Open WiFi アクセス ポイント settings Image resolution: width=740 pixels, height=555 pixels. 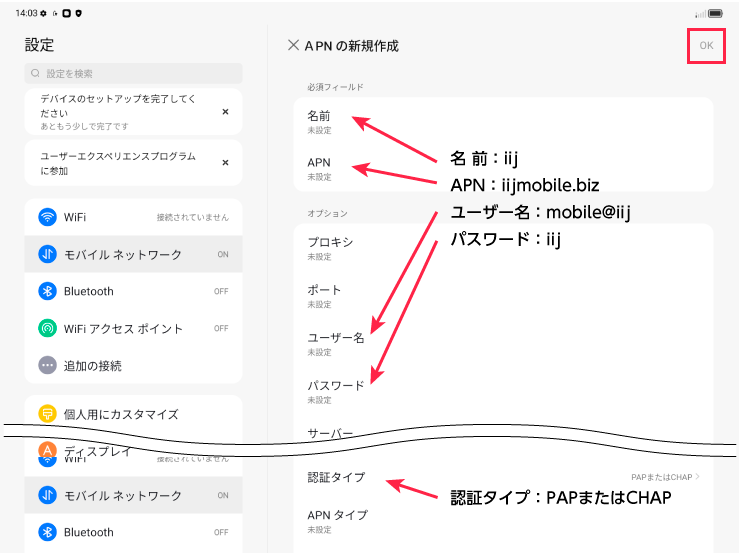point(134,328)
